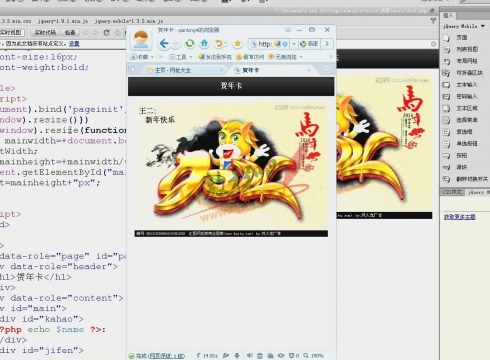Click the http address field

pos(269,44)
